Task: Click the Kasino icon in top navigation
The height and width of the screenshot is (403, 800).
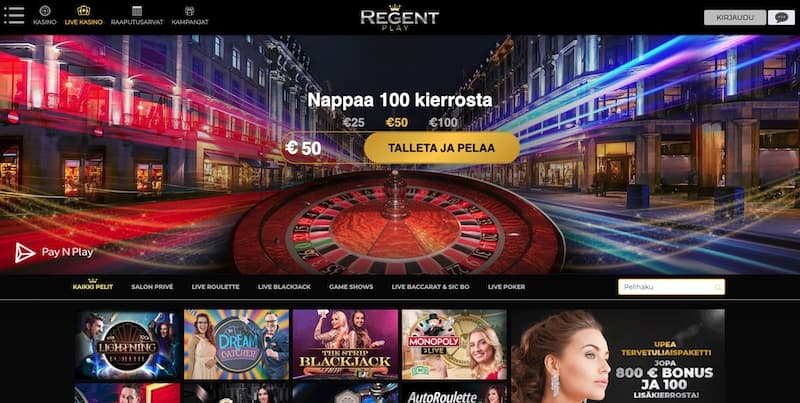Action: click(45, 10)
